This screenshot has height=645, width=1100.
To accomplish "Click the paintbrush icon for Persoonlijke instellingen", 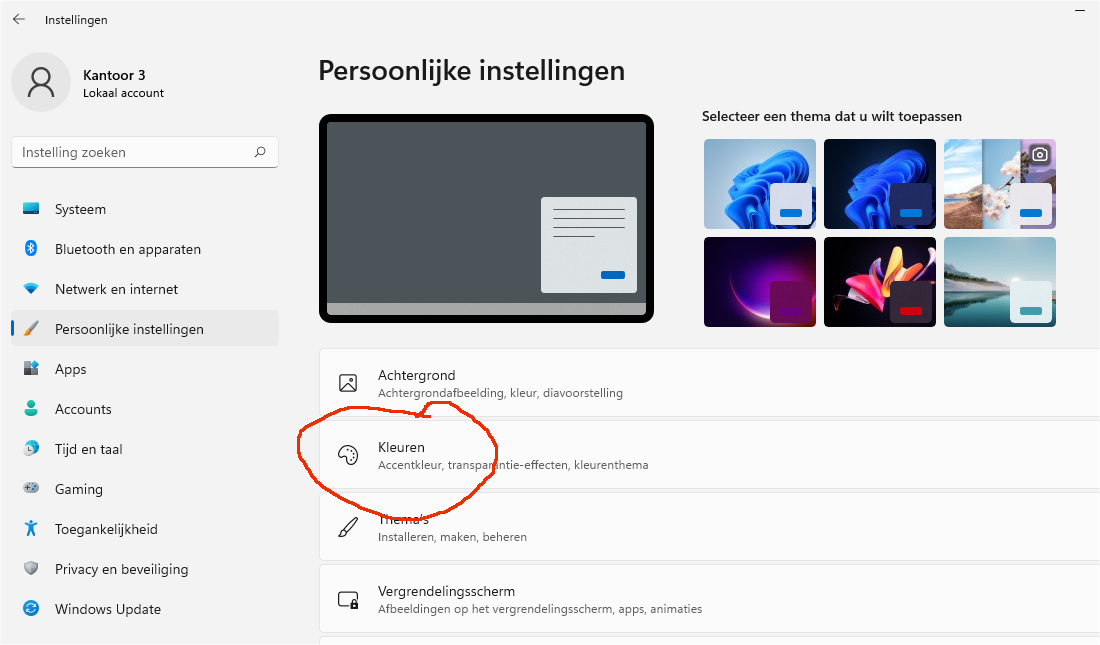I will click(31, 328).
